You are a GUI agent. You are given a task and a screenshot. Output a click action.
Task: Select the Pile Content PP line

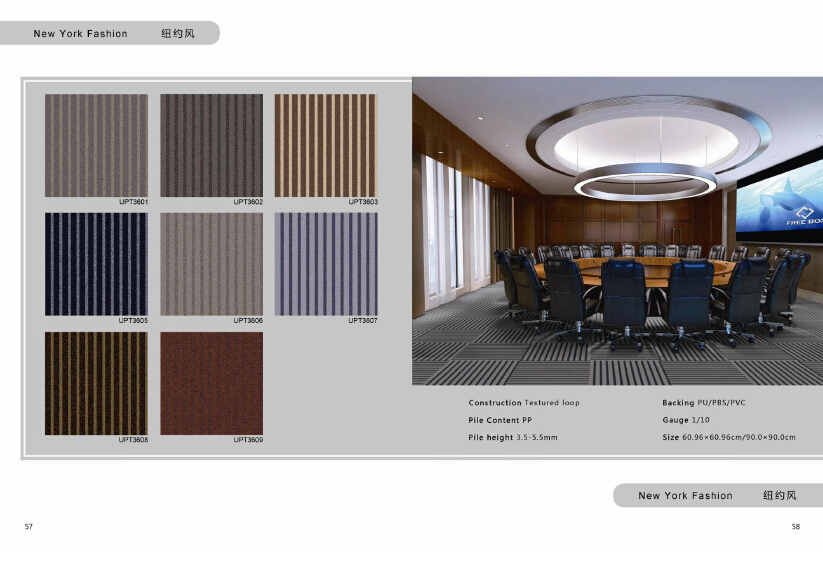494,421
